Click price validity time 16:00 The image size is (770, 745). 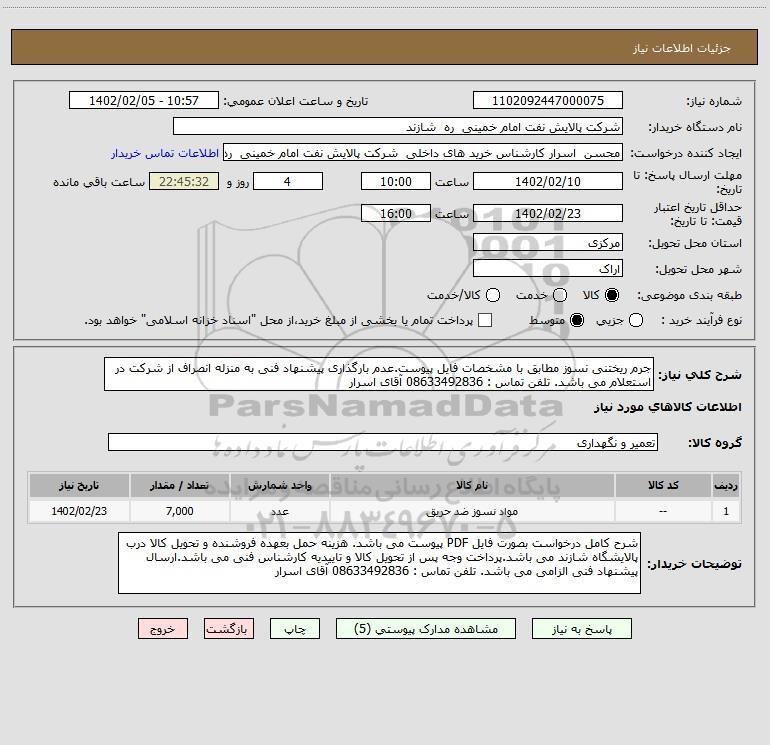(396, 213)
